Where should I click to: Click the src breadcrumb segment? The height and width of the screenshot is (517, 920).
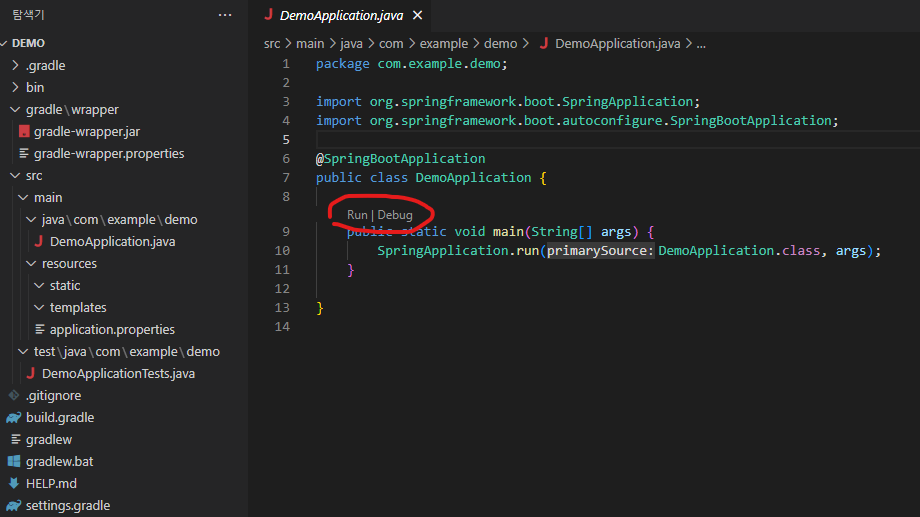tap(272, 43)
